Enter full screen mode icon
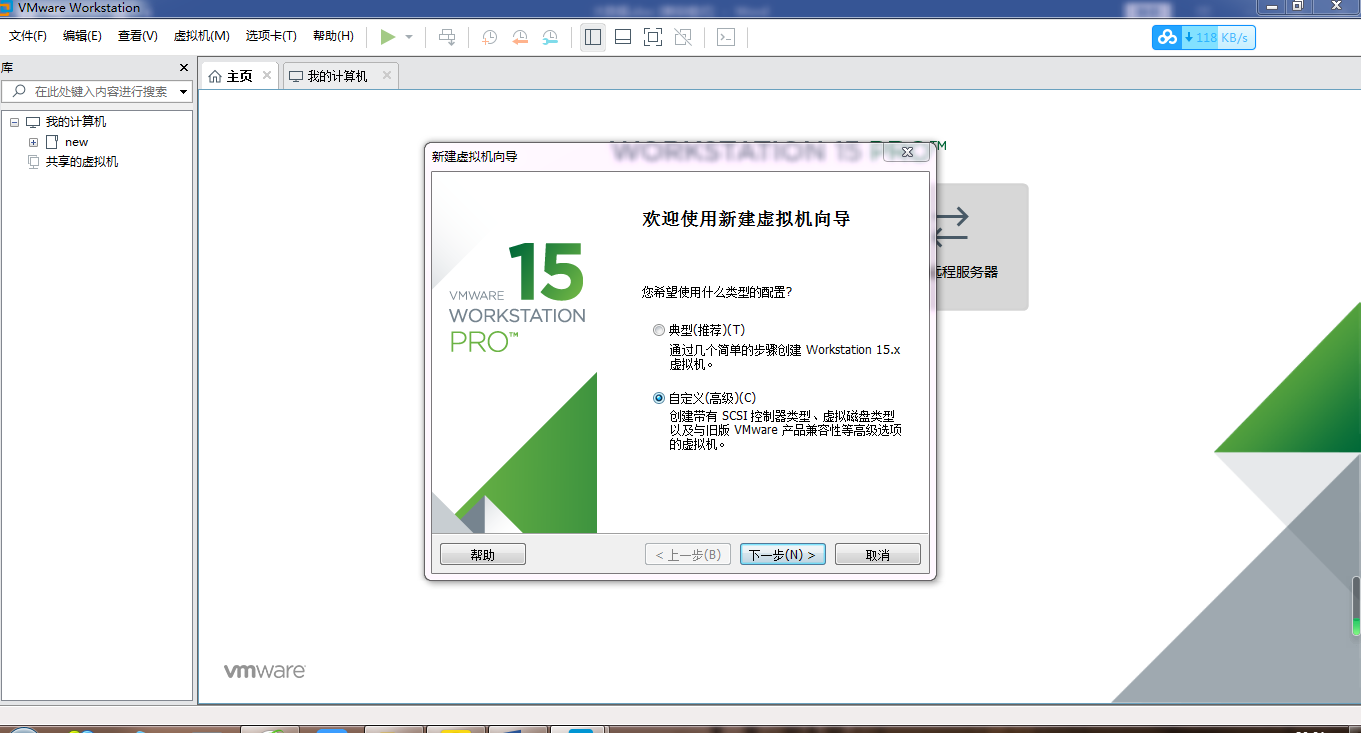Image resolution: width=1361 pixels, height=733 pixels. click(653, 37)
